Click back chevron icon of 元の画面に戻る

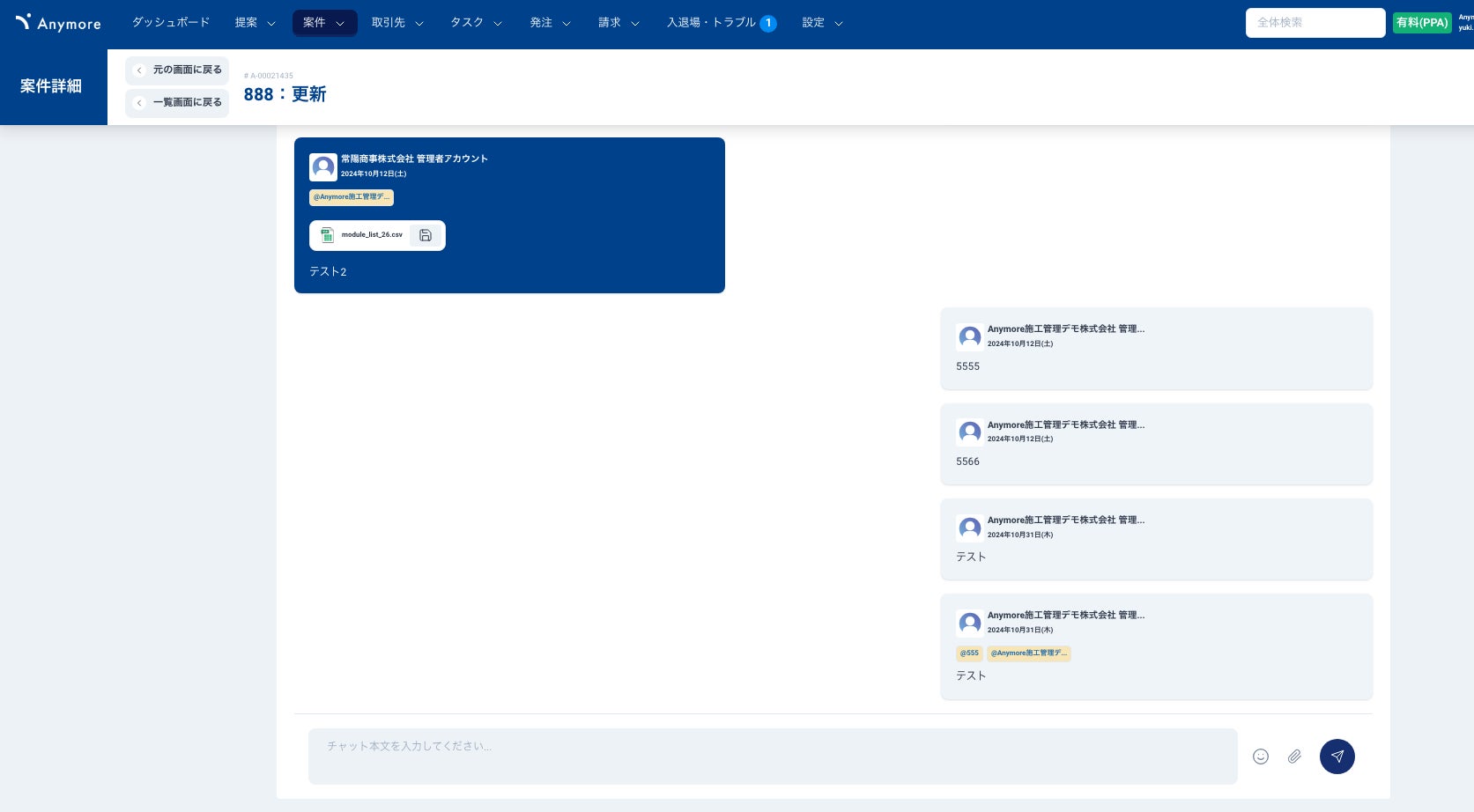tap(139, 70)
